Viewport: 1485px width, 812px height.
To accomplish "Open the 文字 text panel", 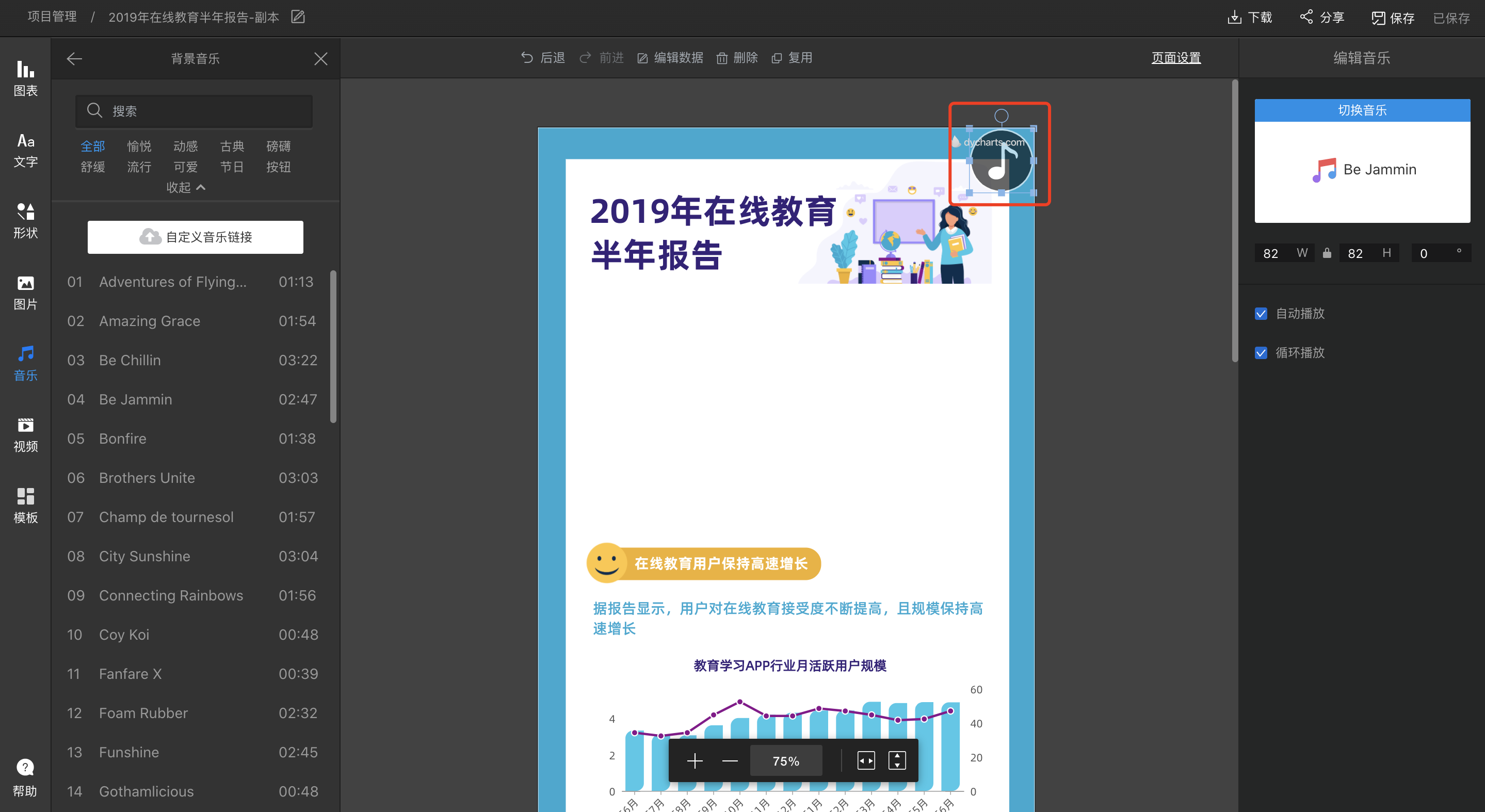I will coord(25,150).
